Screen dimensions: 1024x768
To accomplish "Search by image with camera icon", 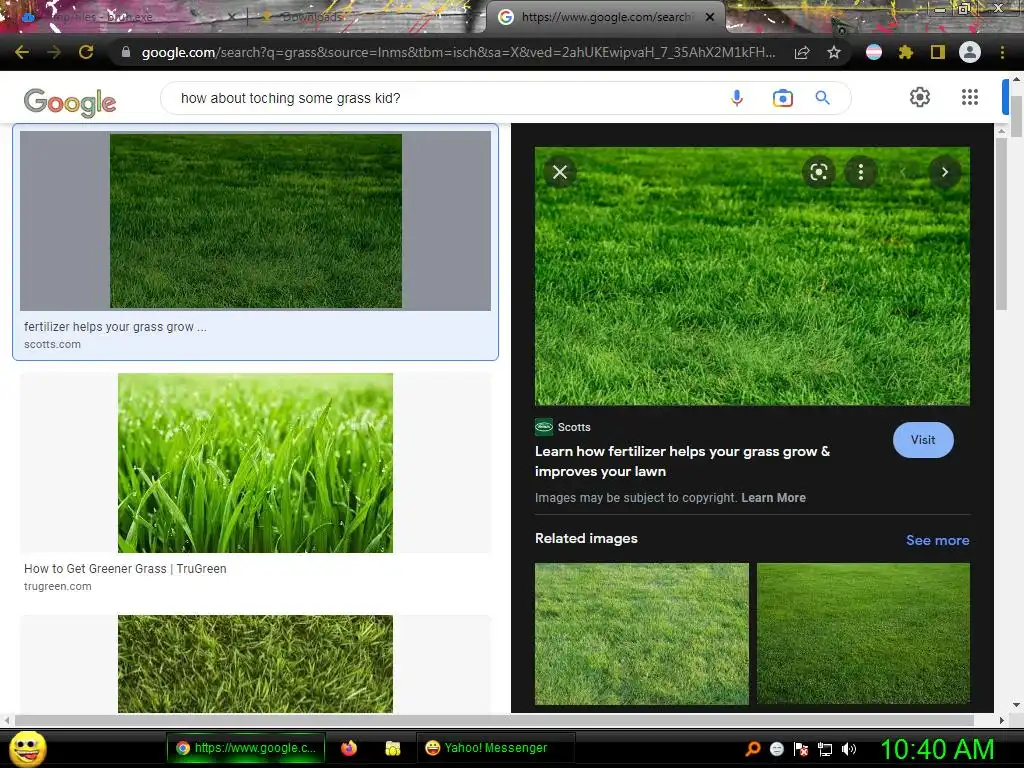I will [782, 98].
